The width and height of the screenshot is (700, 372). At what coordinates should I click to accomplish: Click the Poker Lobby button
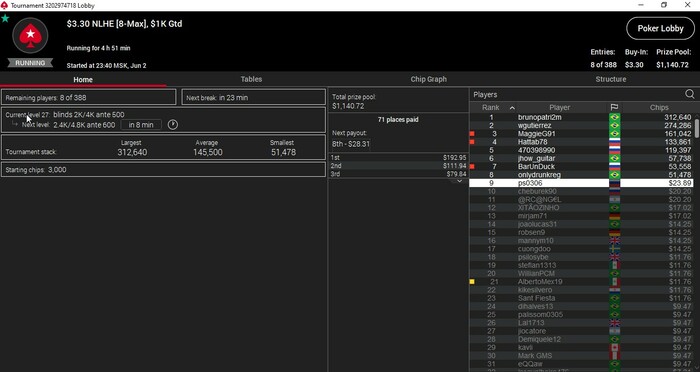(660, 29)
